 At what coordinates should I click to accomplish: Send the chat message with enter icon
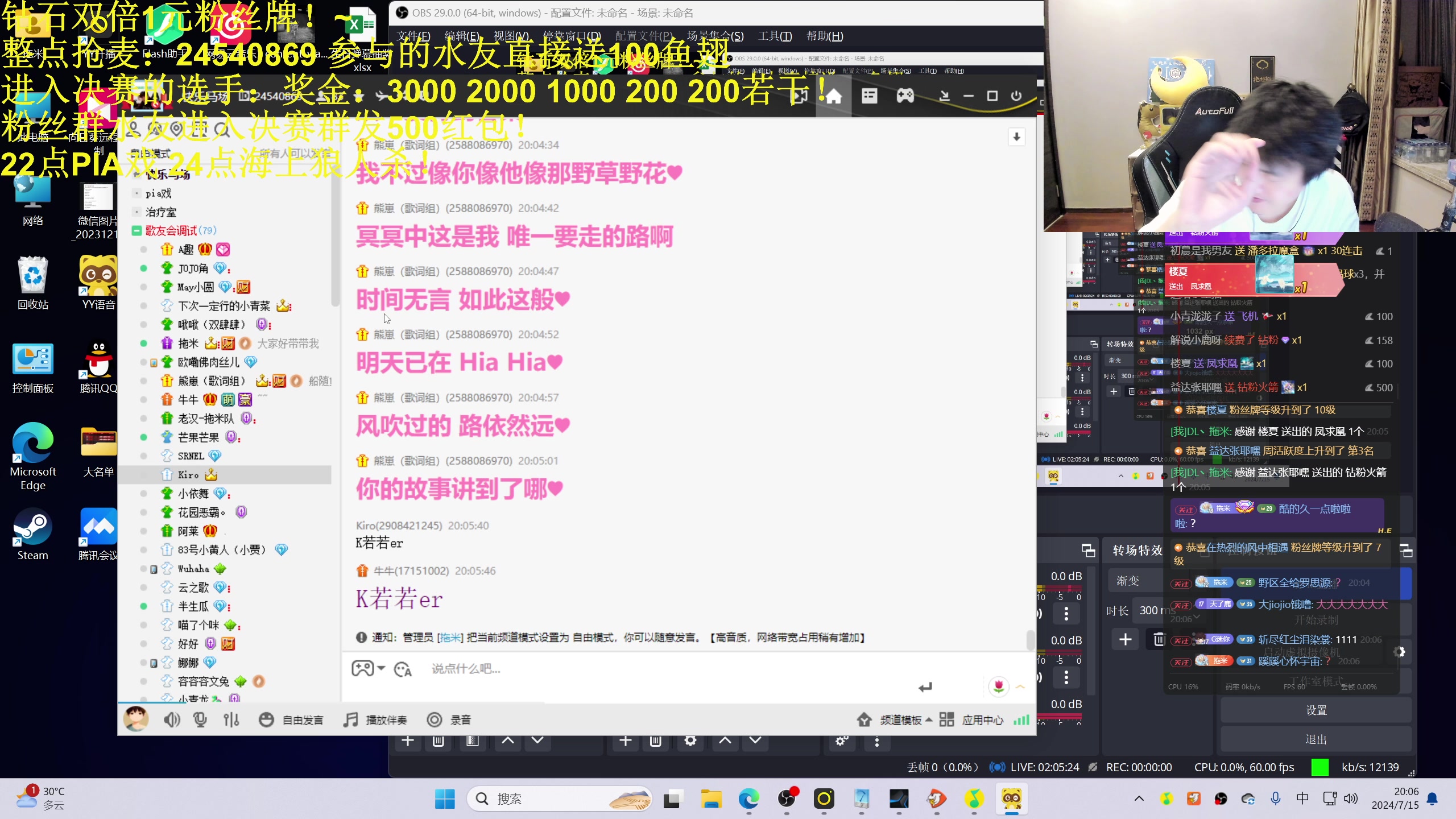click(x=925, y=688)
